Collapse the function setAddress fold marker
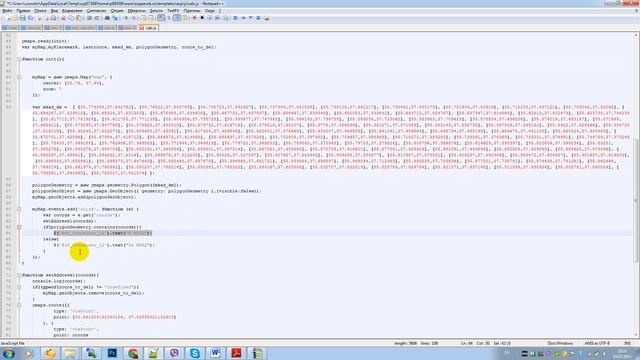Image resolution: width=640 pixels, height=360 pixels. coord(19,275)
